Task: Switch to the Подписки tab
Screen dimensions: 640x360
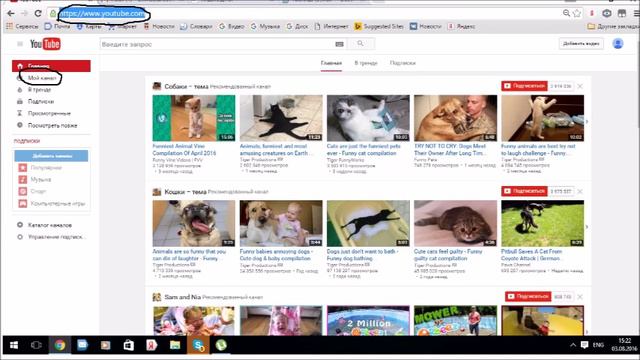Action: pyautogui.click(x=402, y=63)
